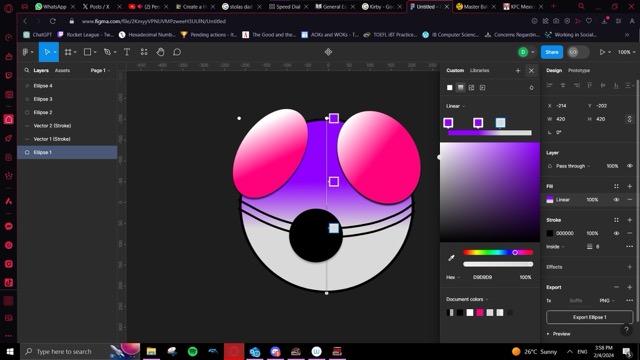The image size is (640, 360).
Task: Switch to the Layers tab
Action: tap(41, 70)
